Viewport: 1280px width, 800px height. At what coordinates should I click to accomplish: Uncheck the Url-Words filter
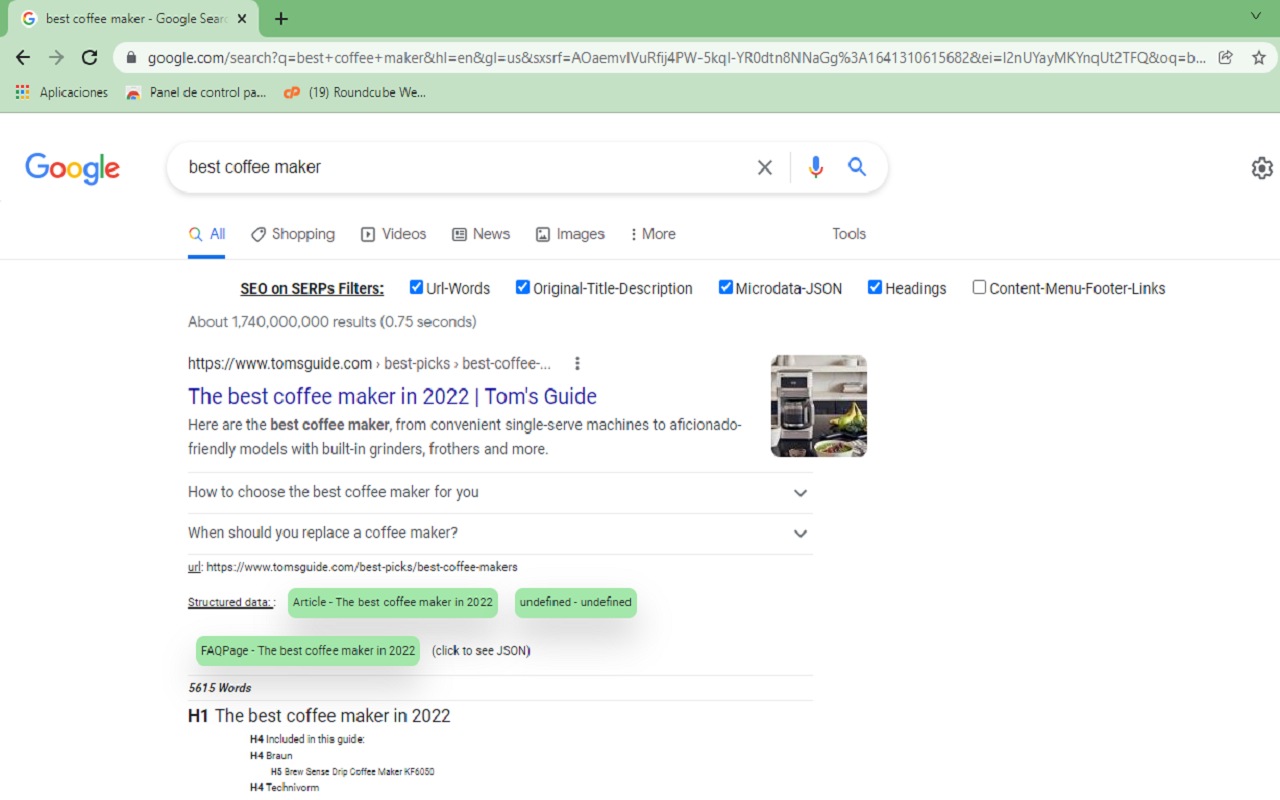(x=416, y=287)
